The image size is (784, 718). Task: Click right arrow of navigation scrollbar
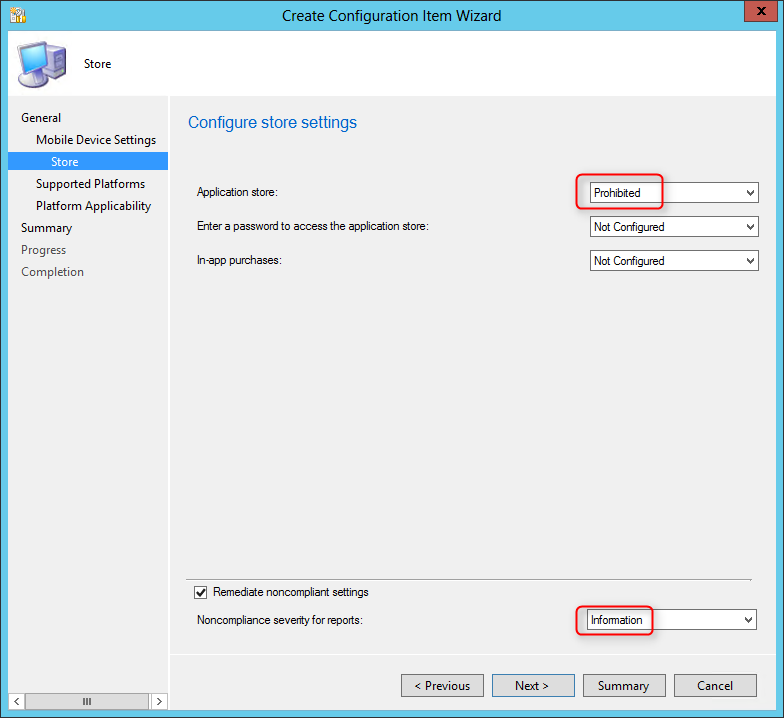click(159, 701)
